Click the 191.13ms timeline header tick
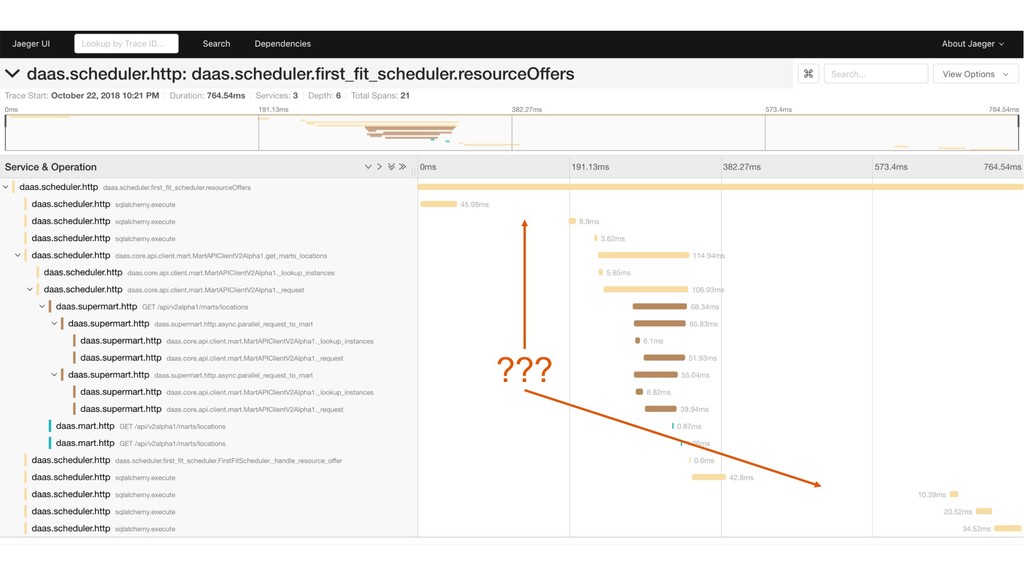 pos(590,167)
